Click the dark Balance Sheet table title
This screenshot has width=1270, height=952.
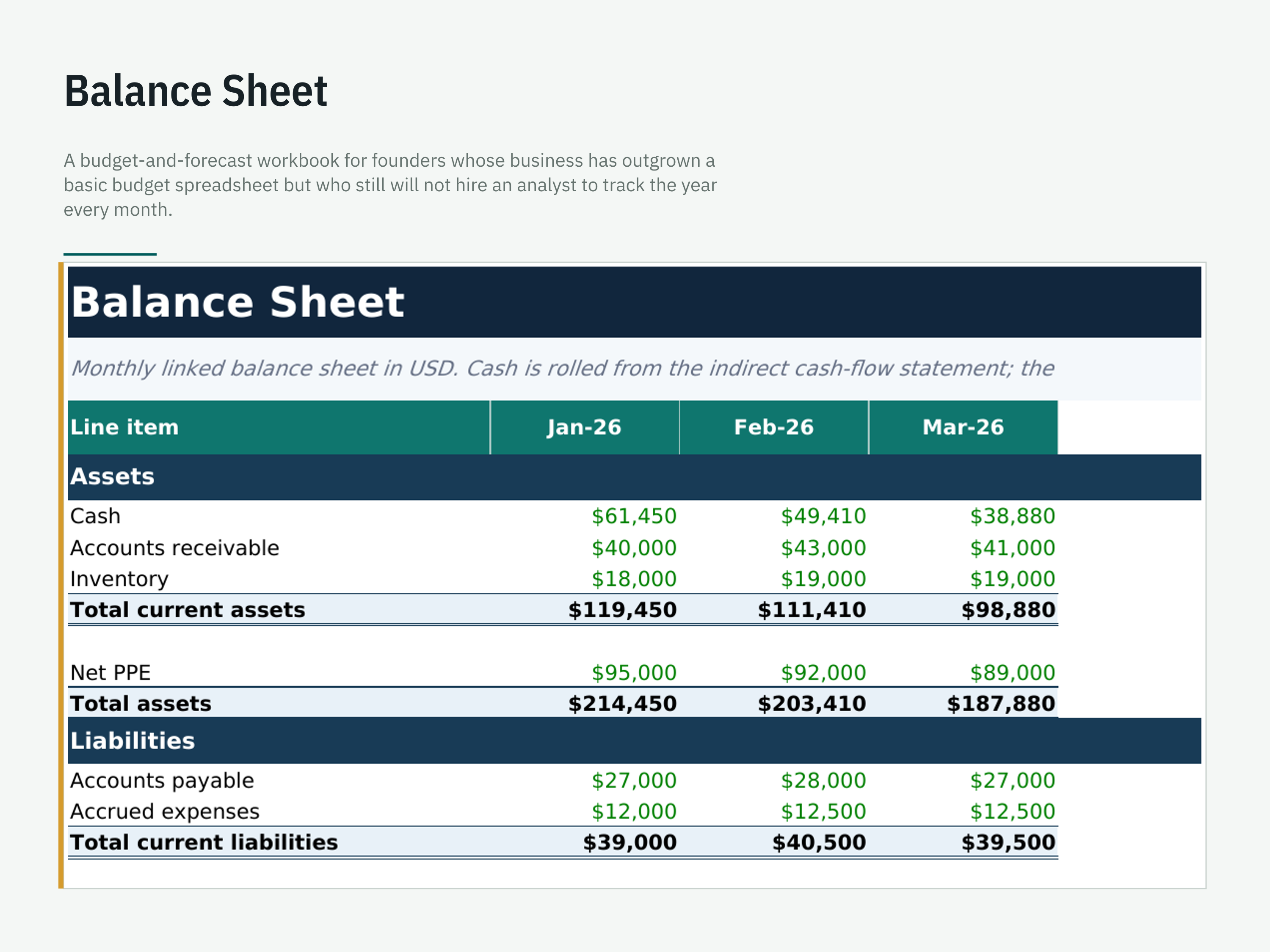tap(237, 302)
